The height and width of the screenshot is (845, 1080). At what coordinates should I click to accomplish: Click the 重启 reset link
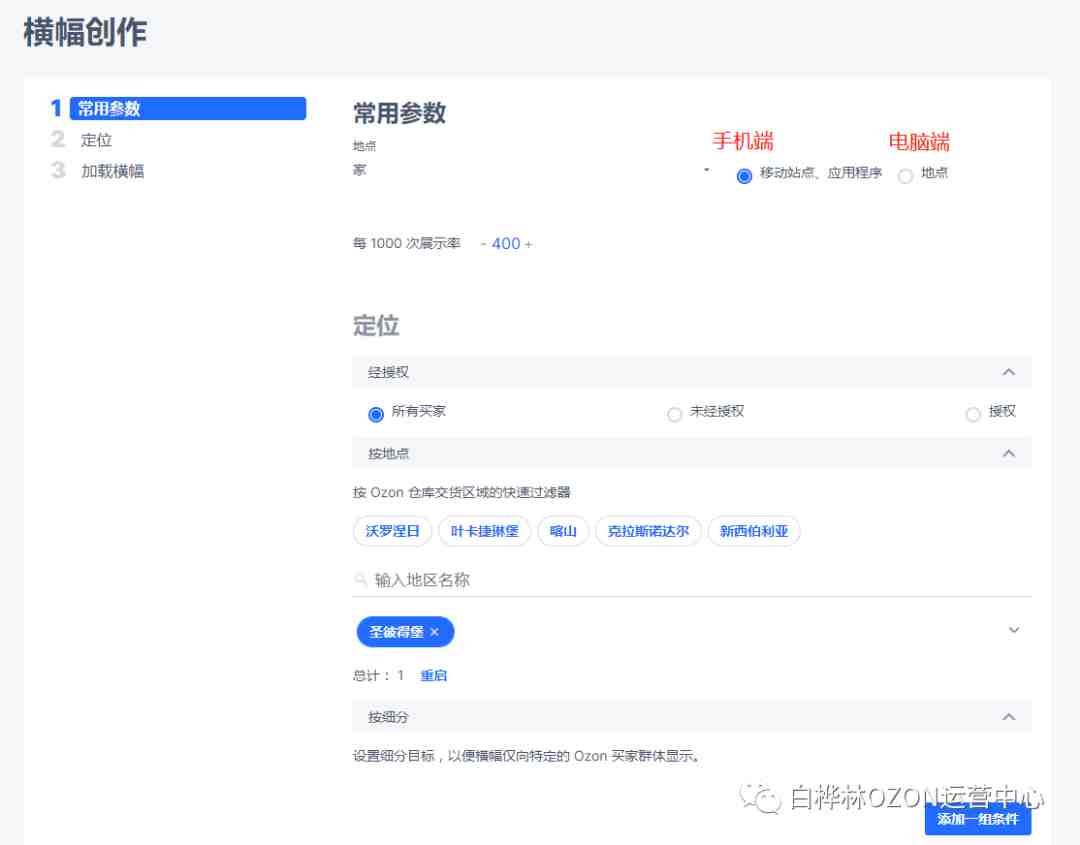tap(433, 676)
